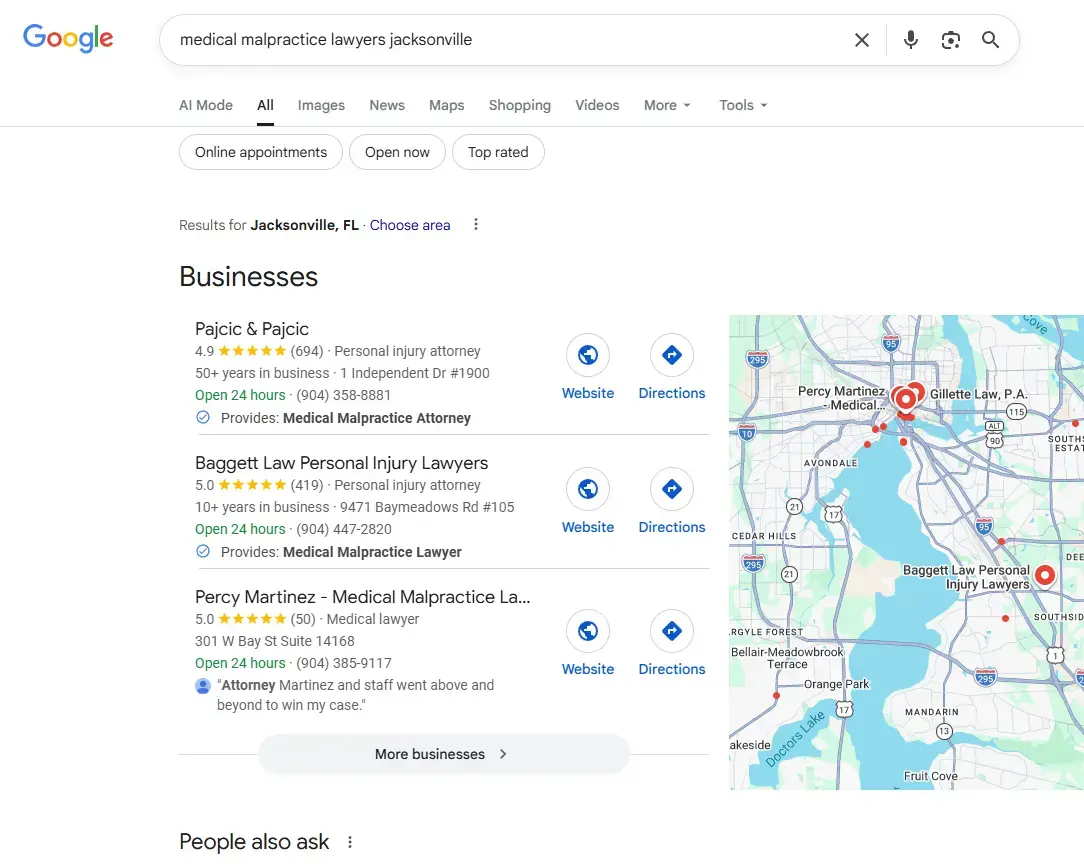Open Baggett Law website globe icon
The height and width of the screenshot is (865, 1084).
pos(588,489)
